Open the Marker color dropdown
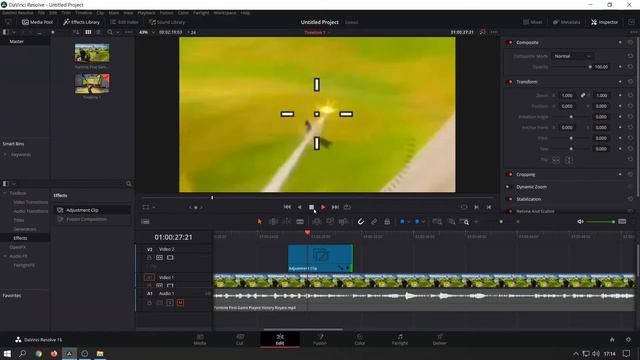The height and width of the screenshot is (360, 640). (x=423, y=222)
